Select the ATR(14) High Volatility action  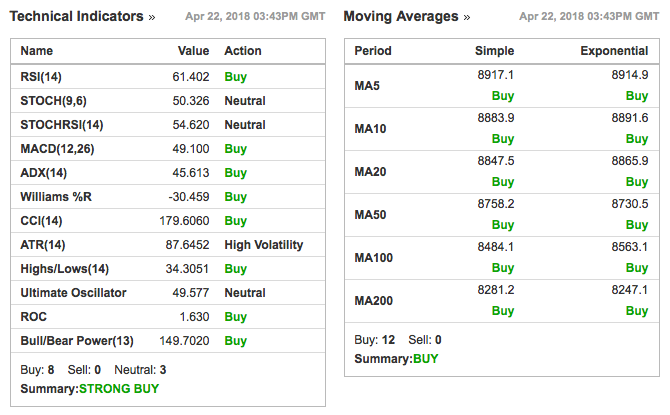point(264,245)
